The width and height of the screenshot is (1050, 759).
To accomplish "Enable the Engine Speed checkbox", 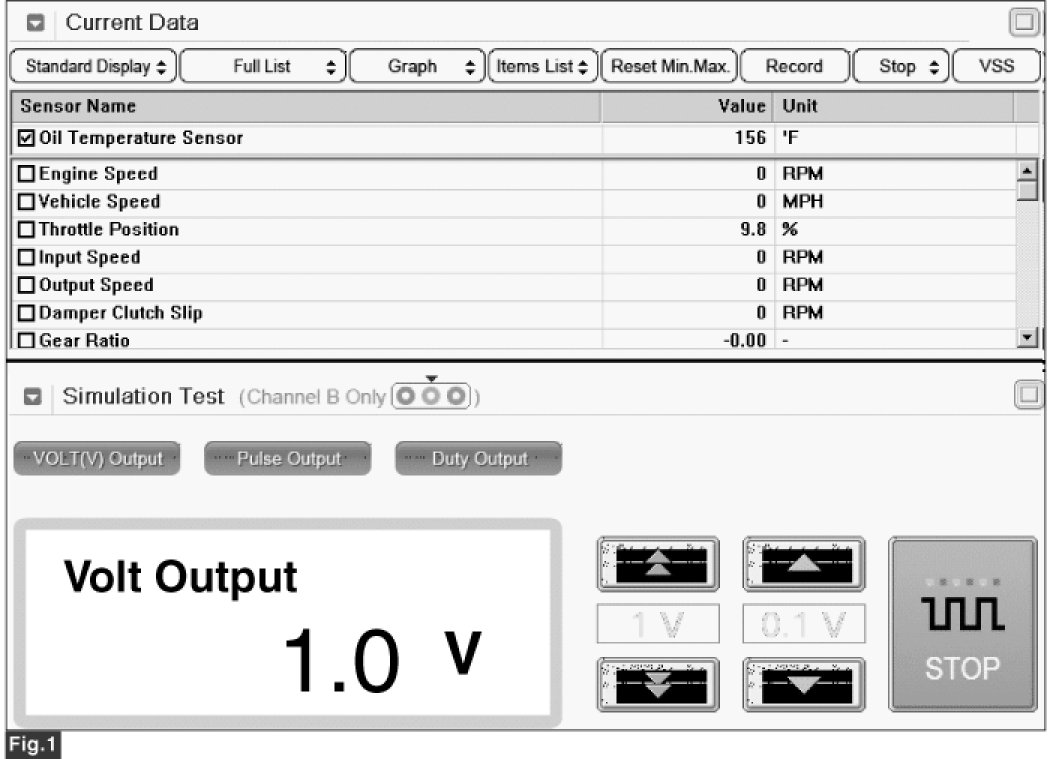I will (26, 174).
